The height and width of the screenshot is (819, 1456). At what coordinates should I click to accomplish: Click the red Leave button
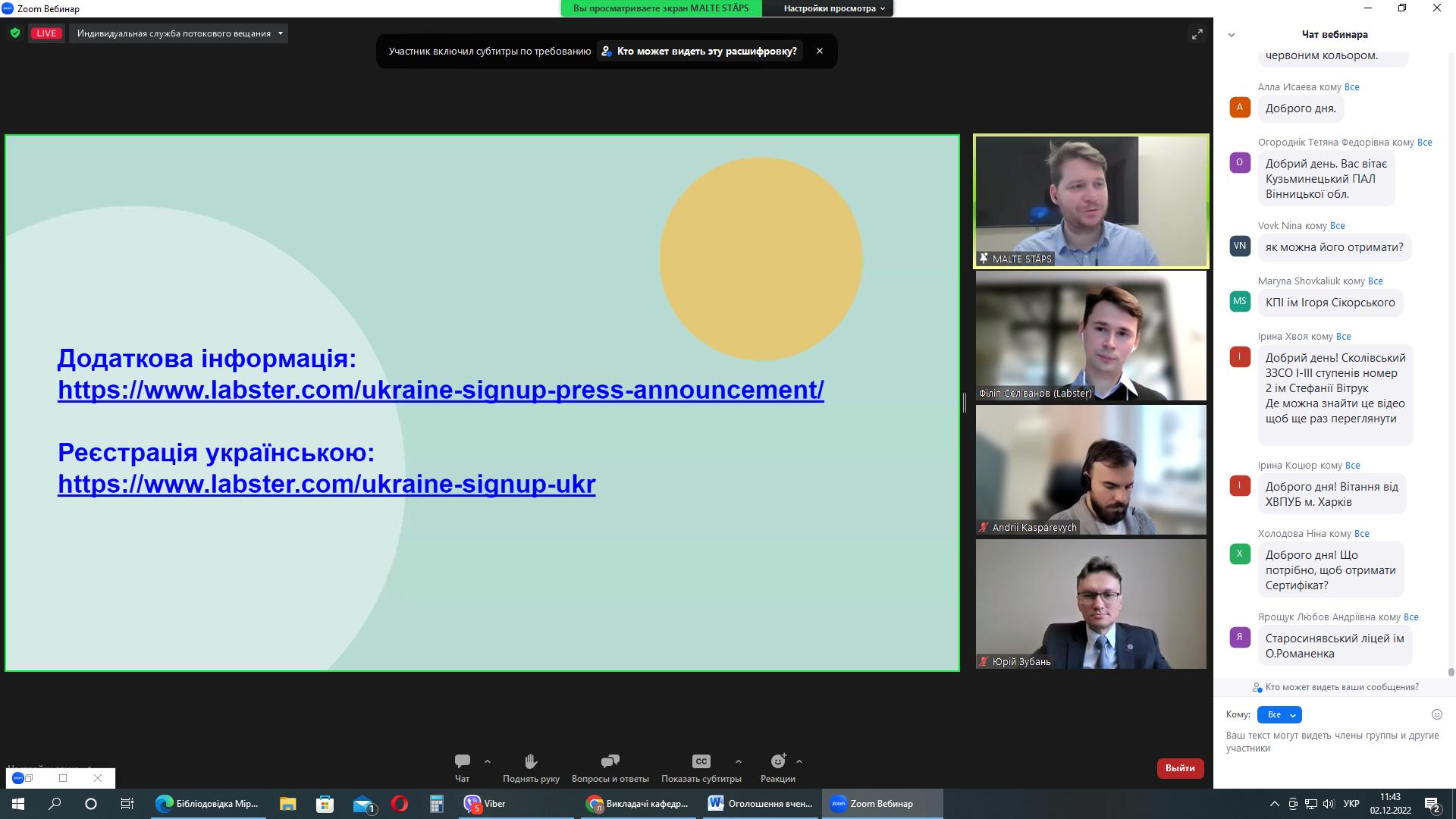(1180, 768)
